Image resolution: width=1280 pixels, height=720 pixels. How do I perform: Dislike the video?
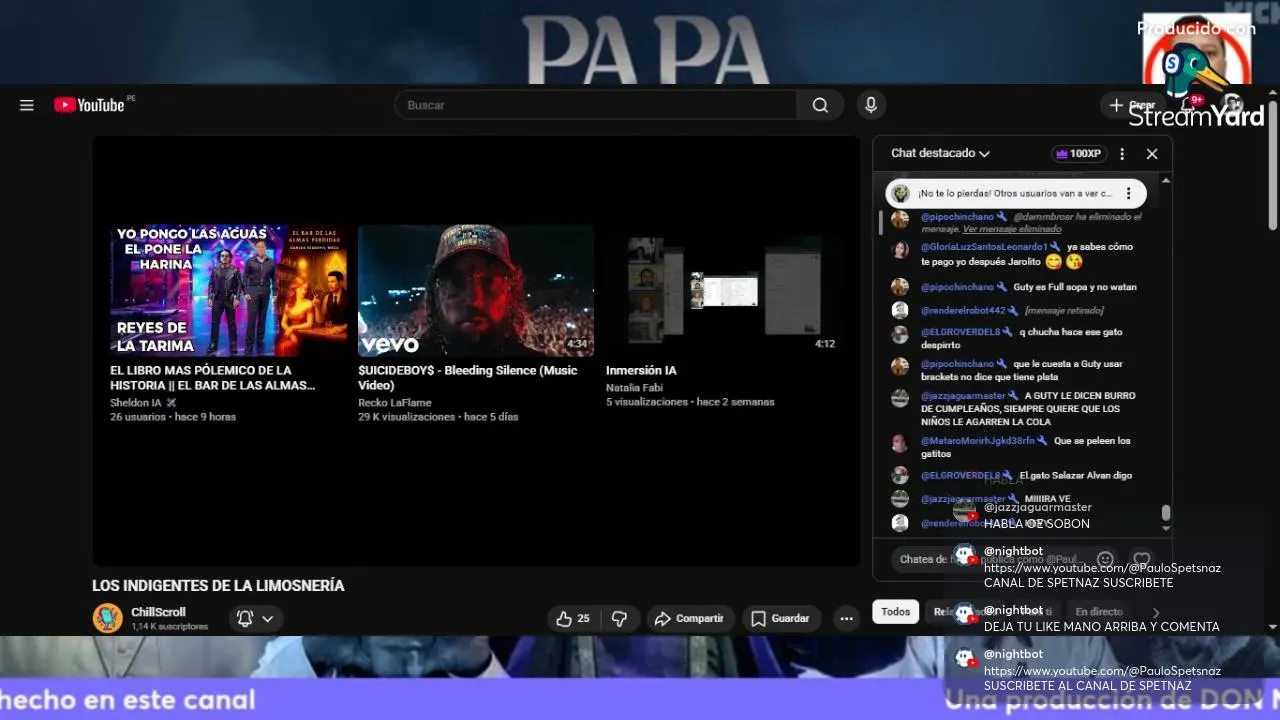pos(620,619)
